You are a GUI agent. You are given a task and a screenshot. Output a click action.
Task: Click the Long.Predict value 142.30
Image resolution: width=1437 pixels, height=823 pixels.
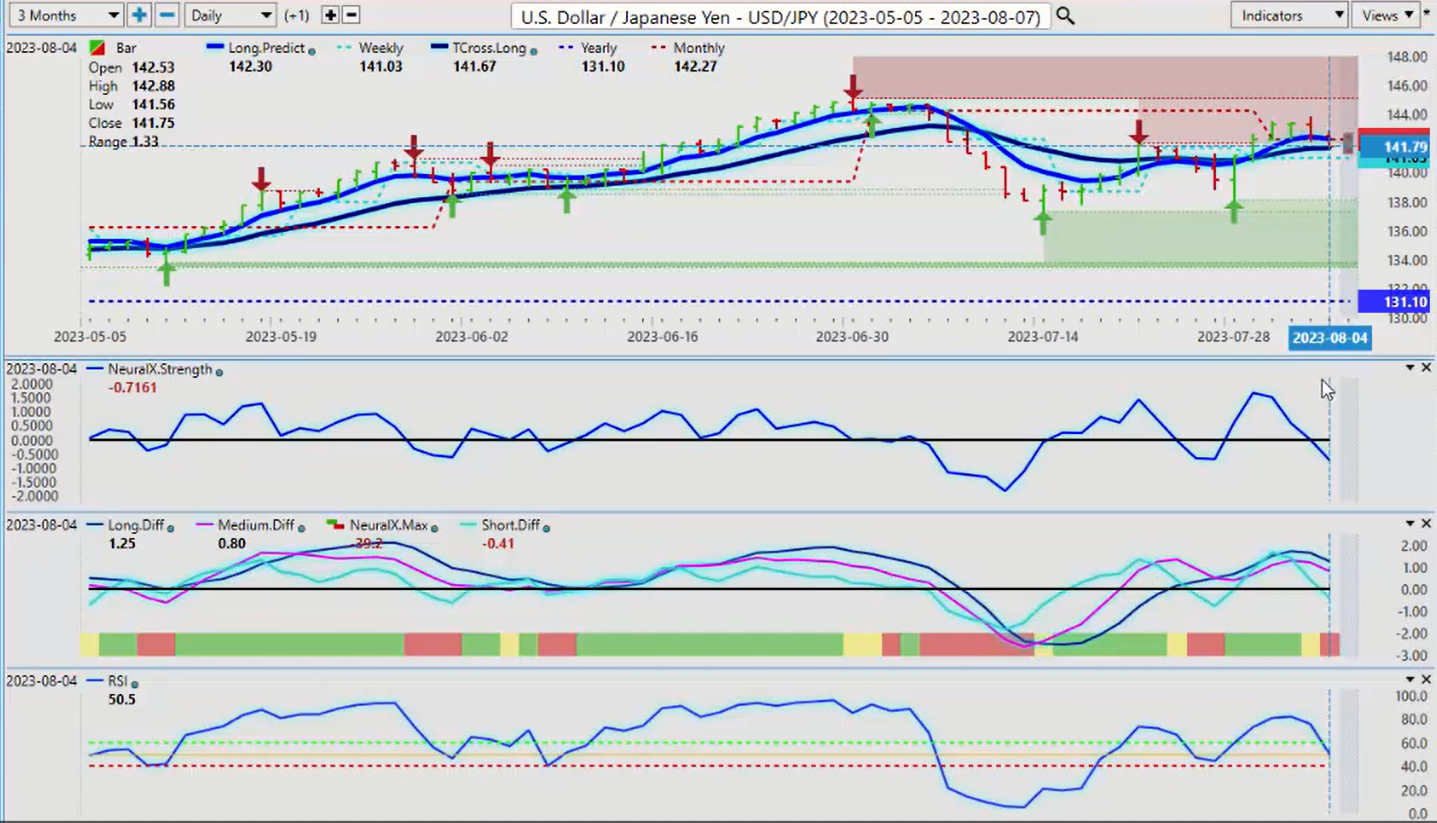coord(252,66)
